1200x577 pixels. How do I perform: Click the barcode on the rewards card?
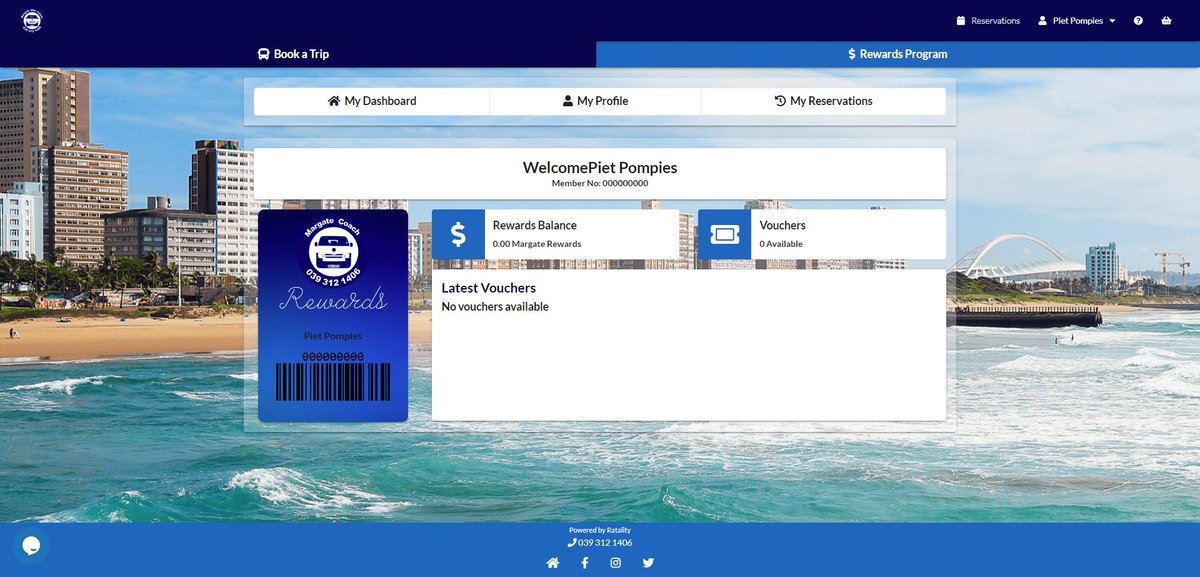click(x=333, y=382)
